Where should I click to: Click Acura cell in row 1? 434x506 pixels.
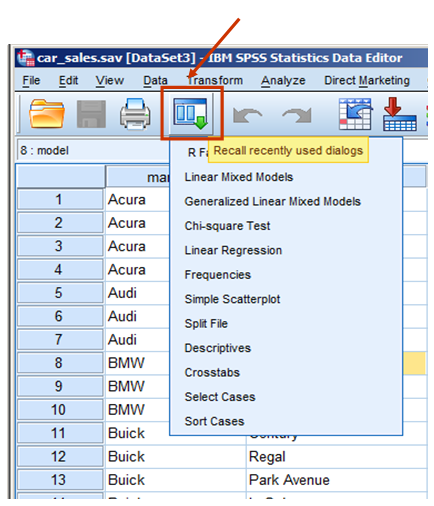[137, 200]
